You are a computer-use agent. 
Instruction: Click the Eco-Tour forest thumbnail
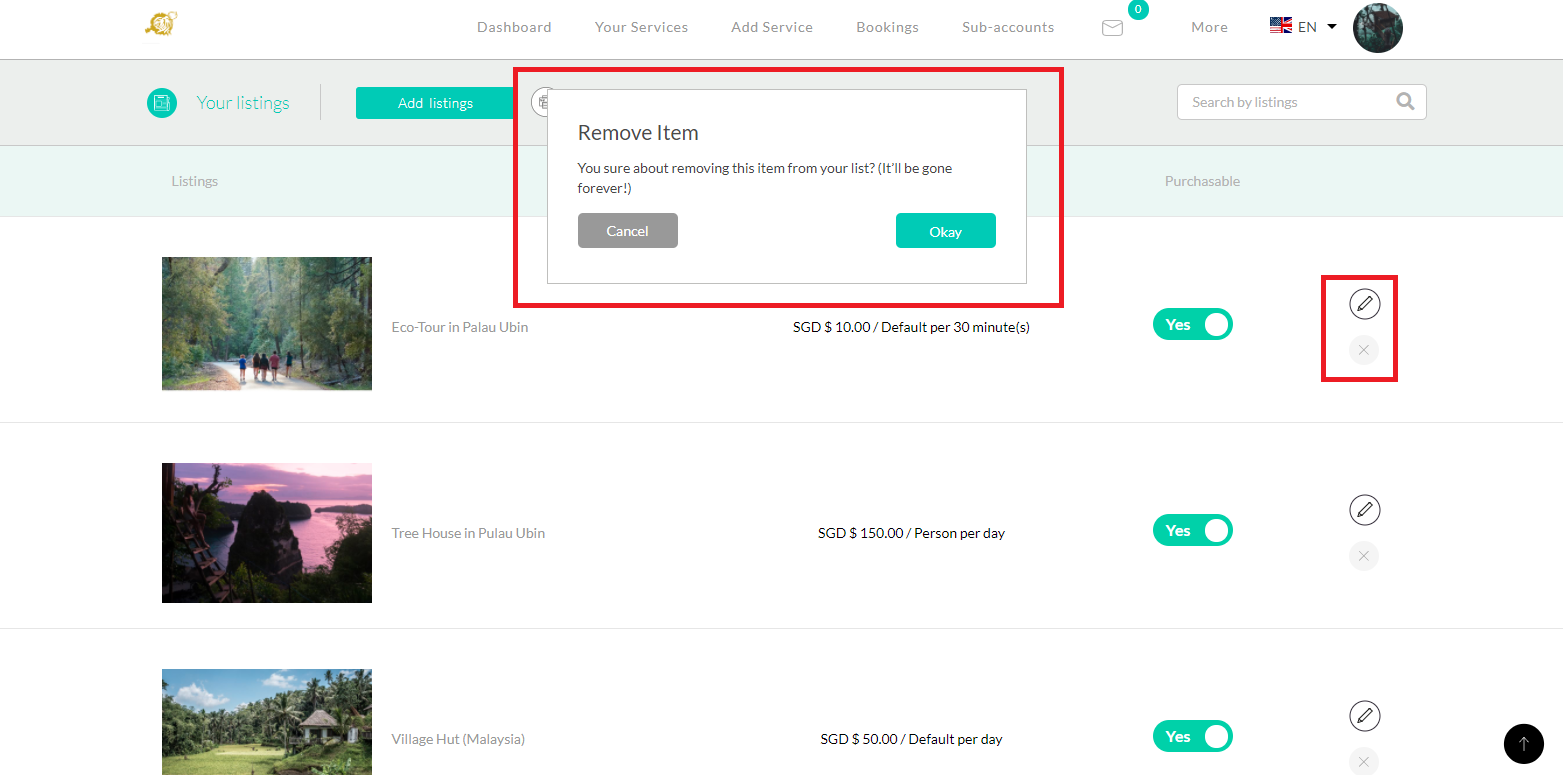click(267, 323)
